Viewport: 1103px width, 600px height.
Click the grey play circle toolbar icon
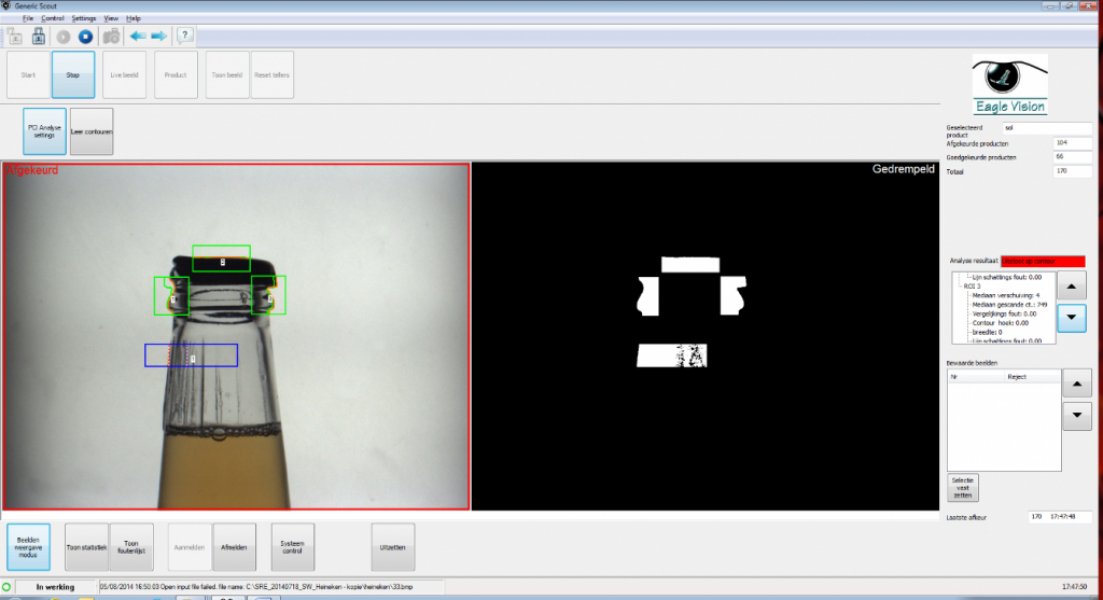tap(63, 36)
